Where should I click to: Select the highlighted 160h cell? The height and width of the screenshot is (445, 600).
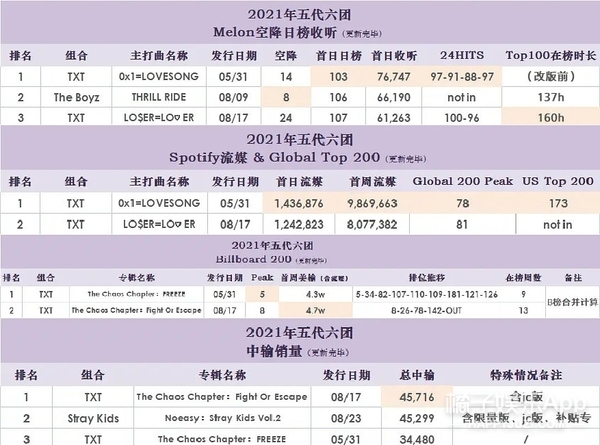(x=546, y=120)
